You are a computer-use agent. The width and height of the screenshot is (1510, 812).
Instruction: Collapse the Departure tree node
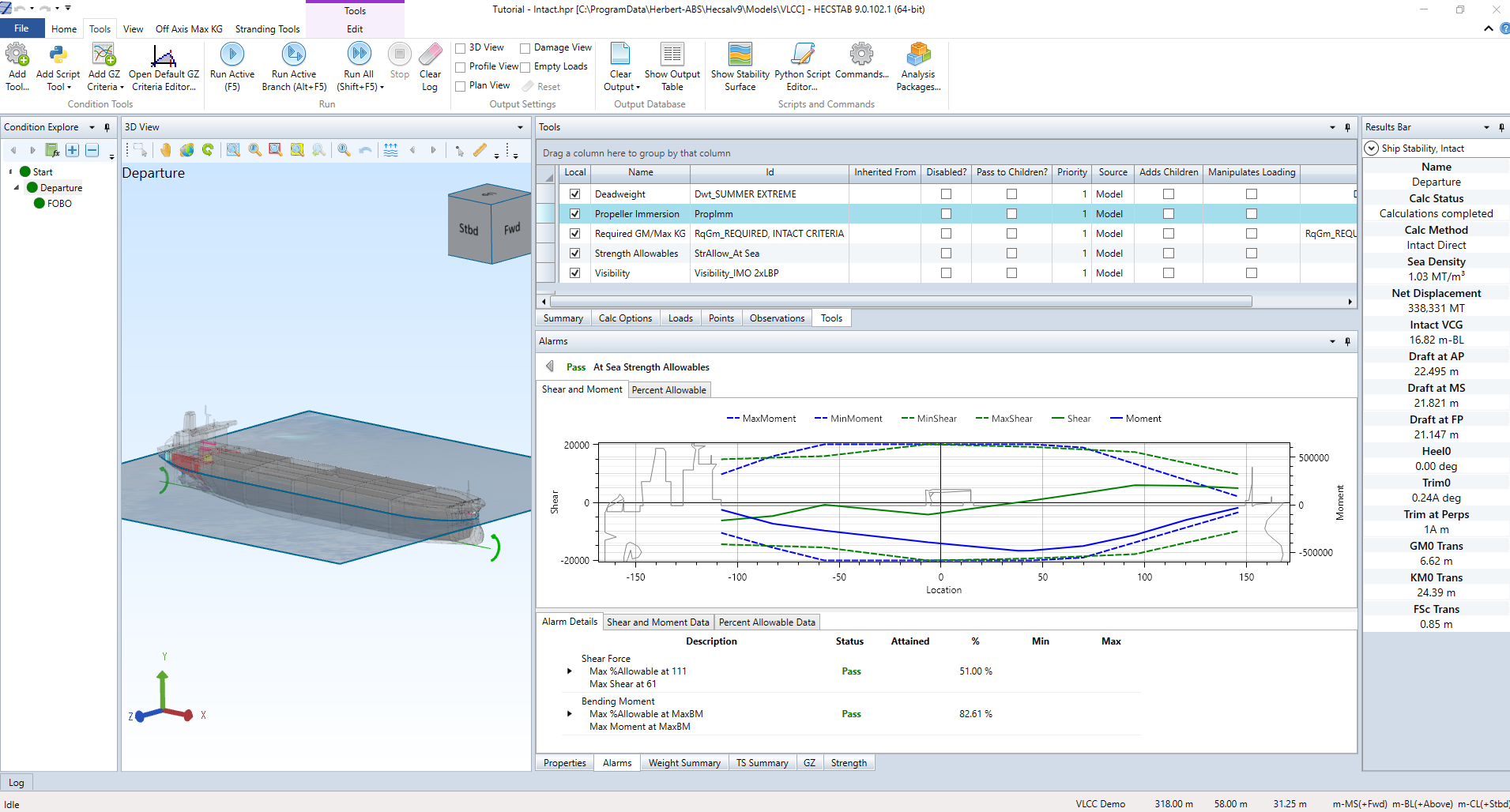pos(17,188)
